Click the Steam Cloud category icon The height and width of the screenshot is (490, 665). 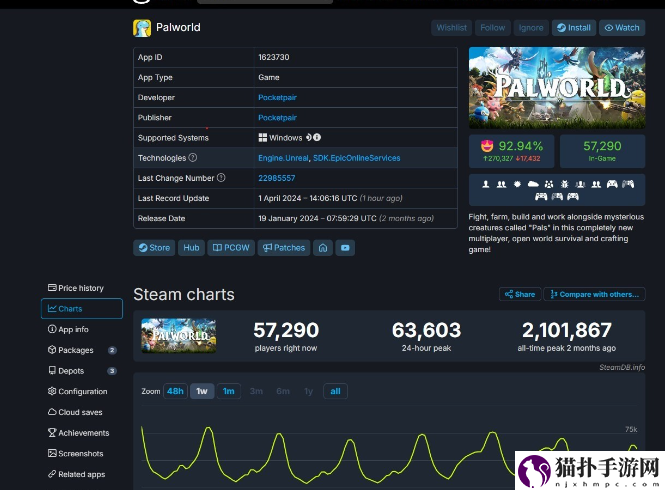click(x=533, y=184)
